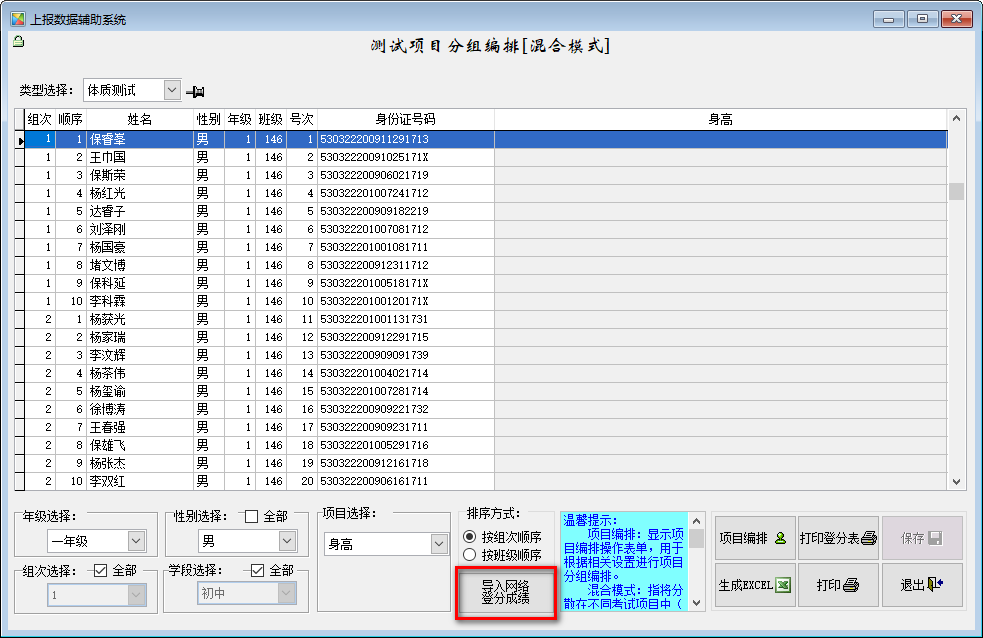Choose 按组次顺序 sort option
This screenshot has width=983, height=638.
point(470,537)
